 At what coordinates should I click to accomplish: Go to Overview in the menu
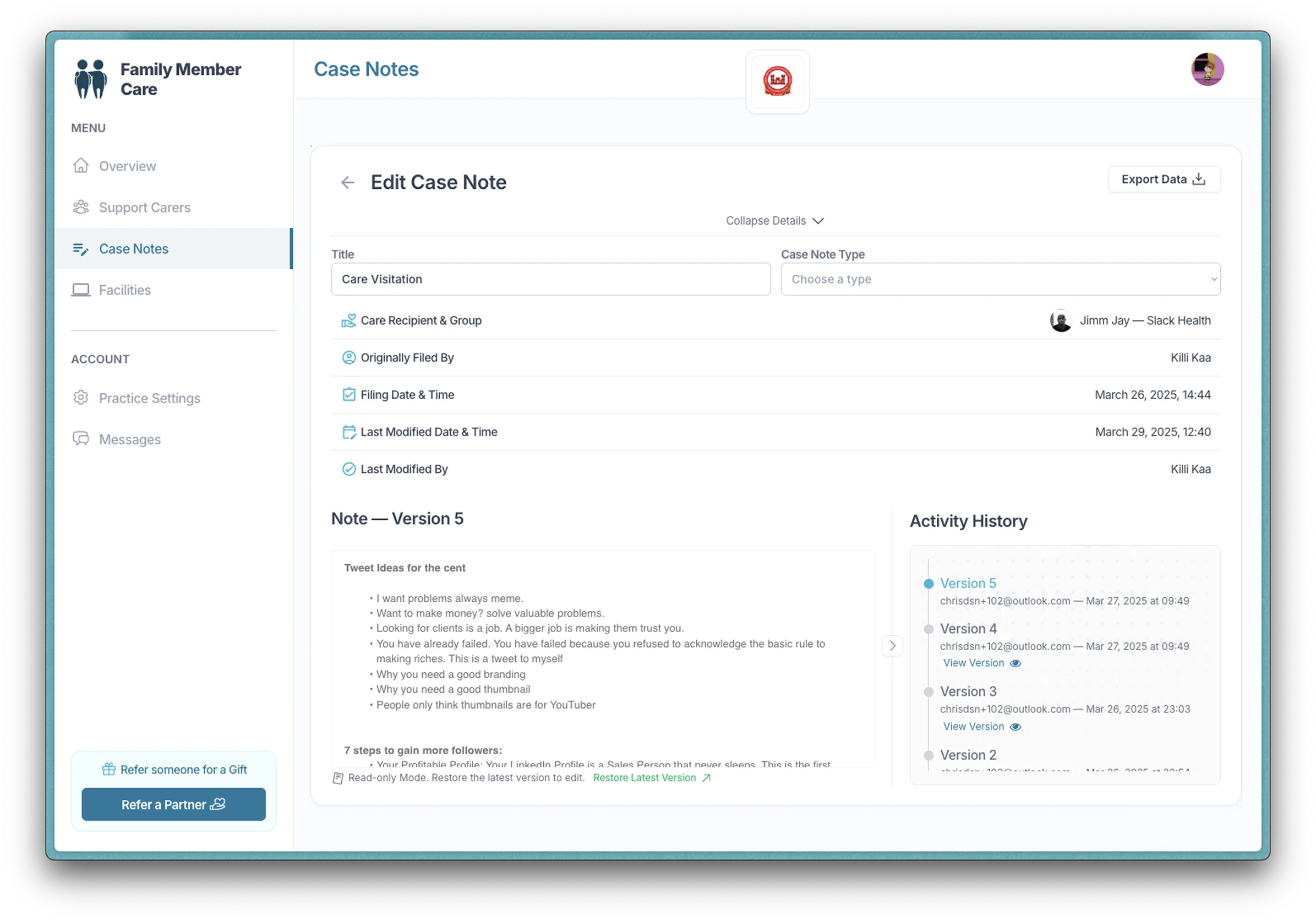click(x=174, y=166)
